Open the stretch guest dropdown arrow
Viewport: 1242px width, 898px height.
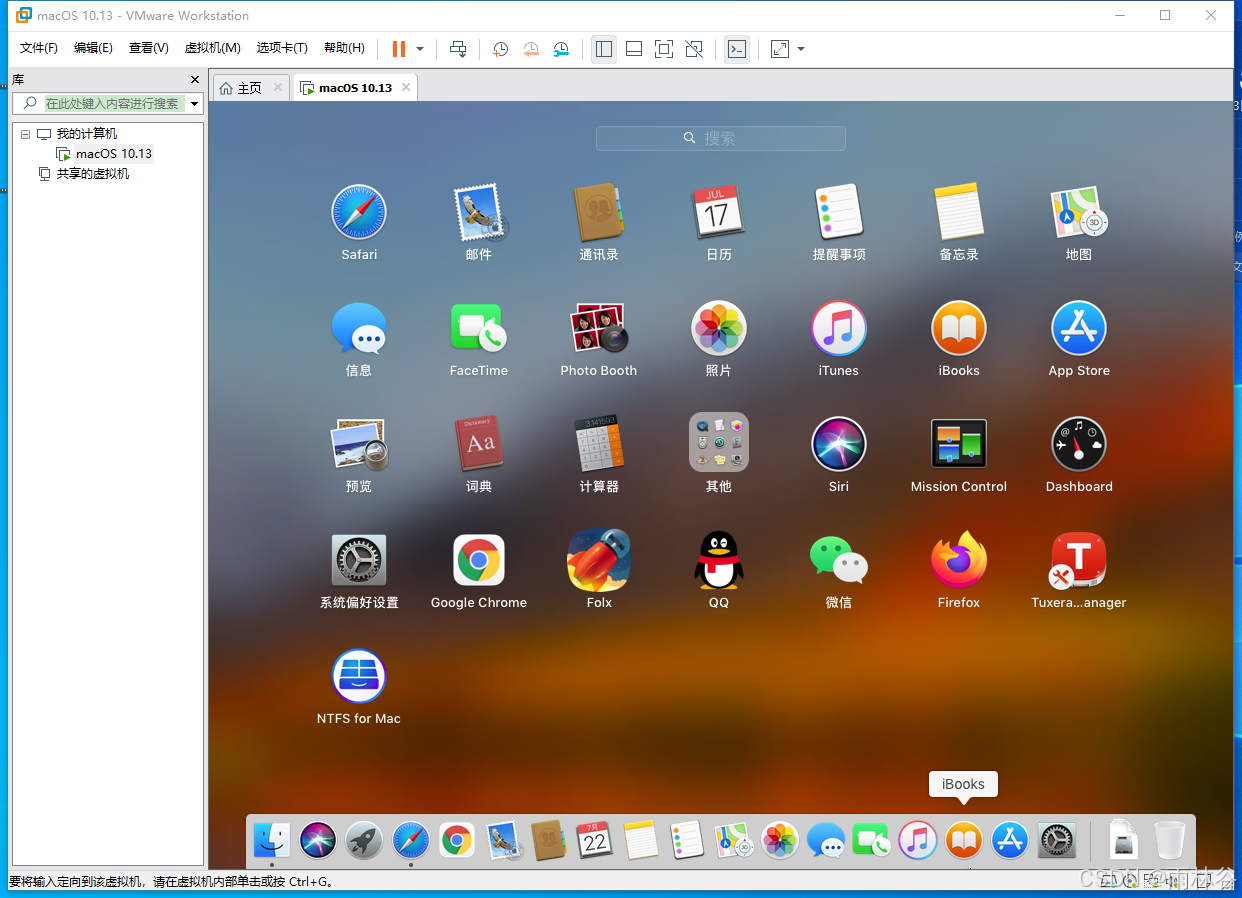click(x=801, y=49)
